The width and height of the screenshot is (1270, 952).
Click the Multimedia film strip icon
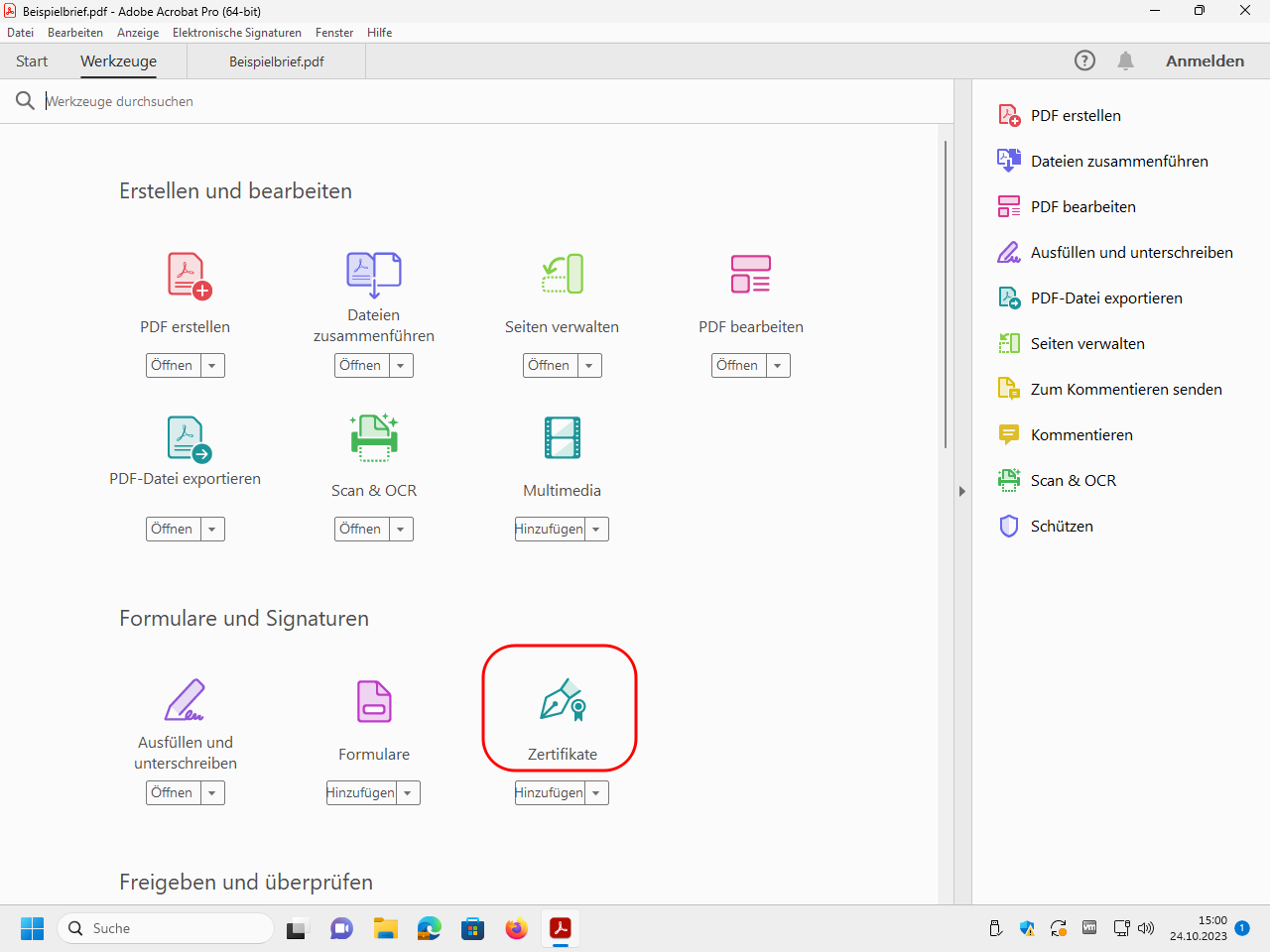pyautogui.click(x=563, y=438)
